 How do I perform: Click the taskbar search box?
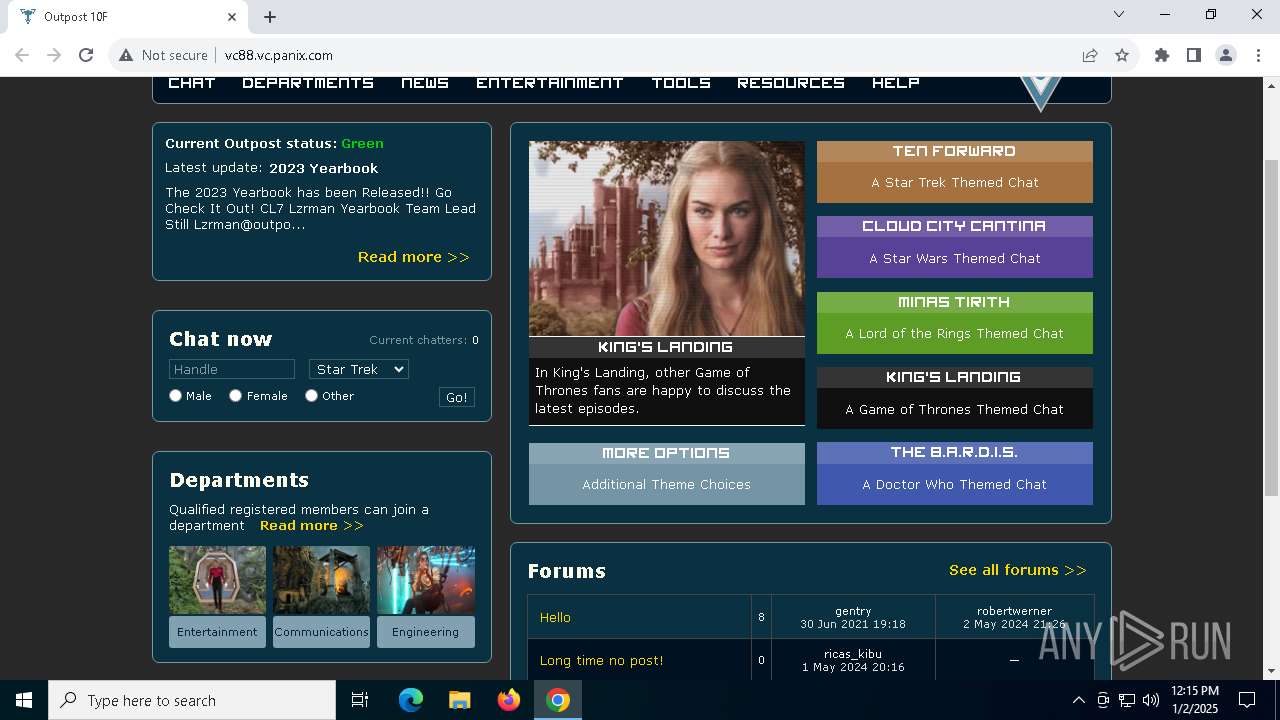coord(192,700)
